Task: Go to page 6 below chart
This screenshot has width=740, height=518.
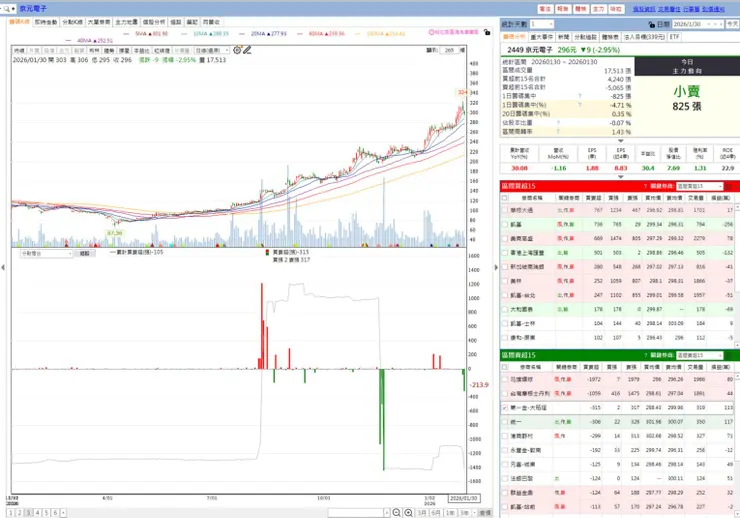Action: [x=55, y=512]
